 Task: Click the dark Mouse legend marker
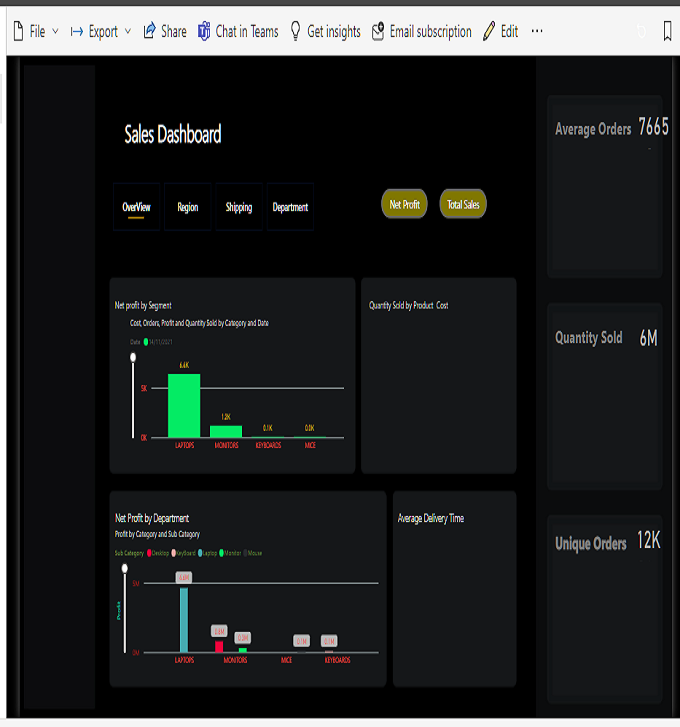click(x=246, y=553)
